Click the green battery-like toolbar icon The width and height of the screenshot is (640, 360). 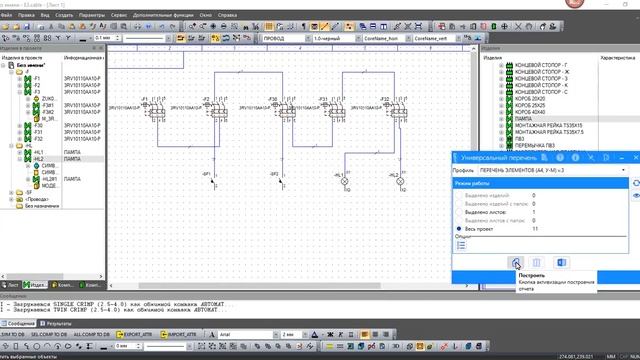(x=494, y=27)
